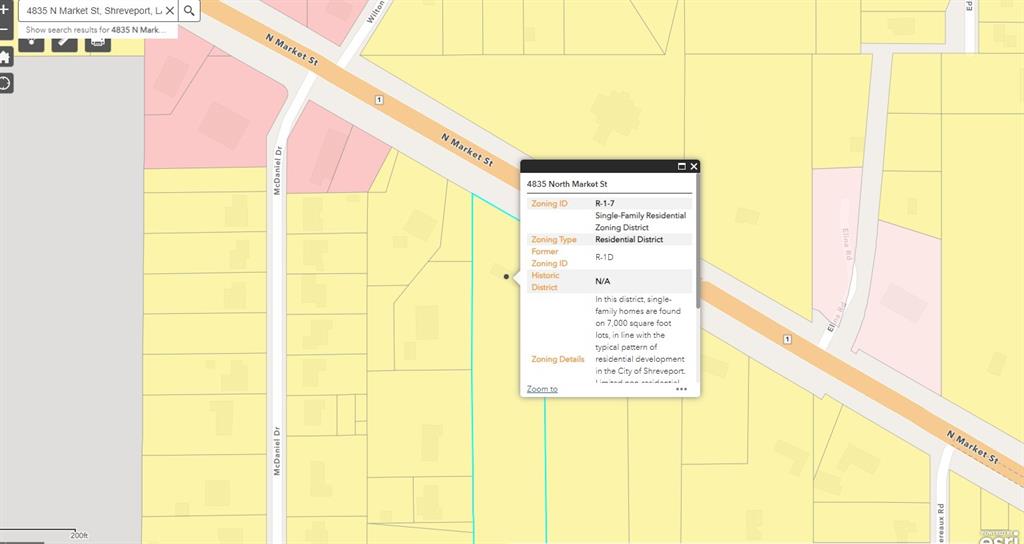
Task: Click the Esri logo in the corner
Action: (x=1000, y=536)
